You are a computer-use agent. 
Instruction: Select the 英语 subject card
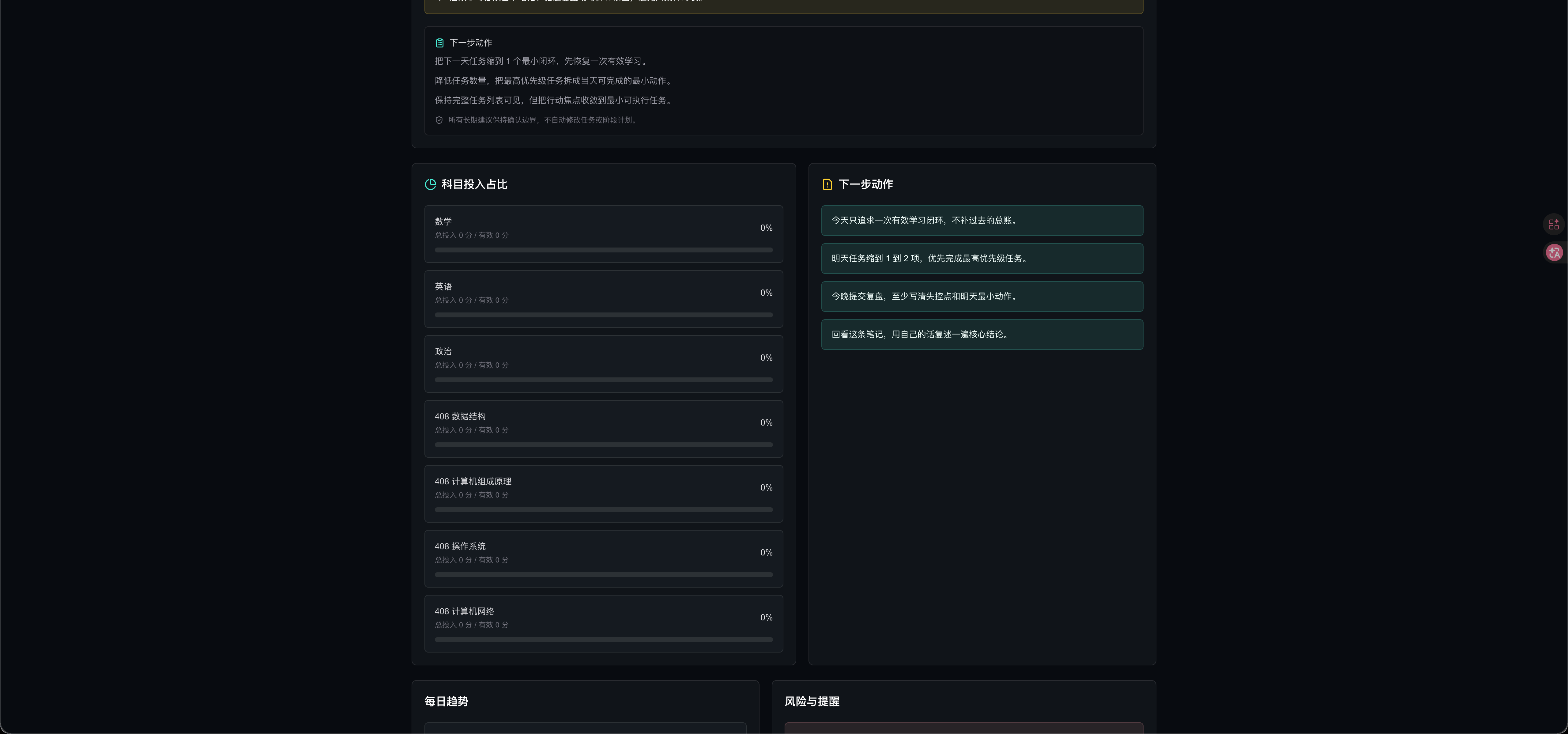[x=603, y=299]
